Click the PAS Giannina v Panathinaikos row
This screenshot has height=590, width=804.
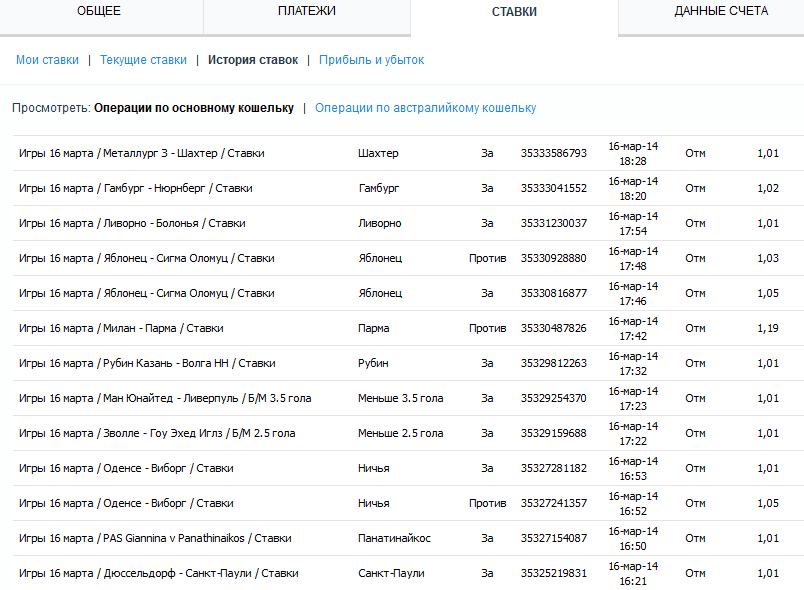[155, 538]
